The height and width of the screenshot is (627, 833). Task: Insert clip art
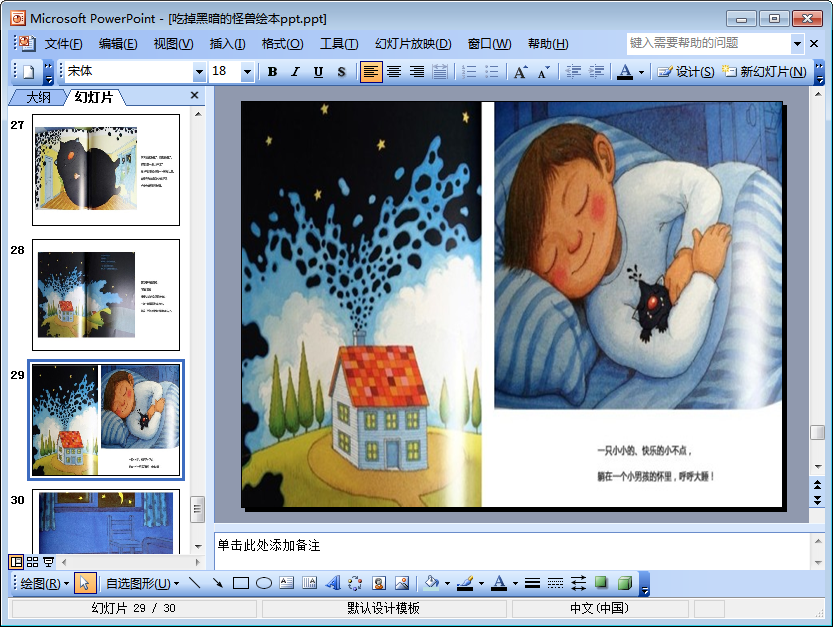click(378, 583)
